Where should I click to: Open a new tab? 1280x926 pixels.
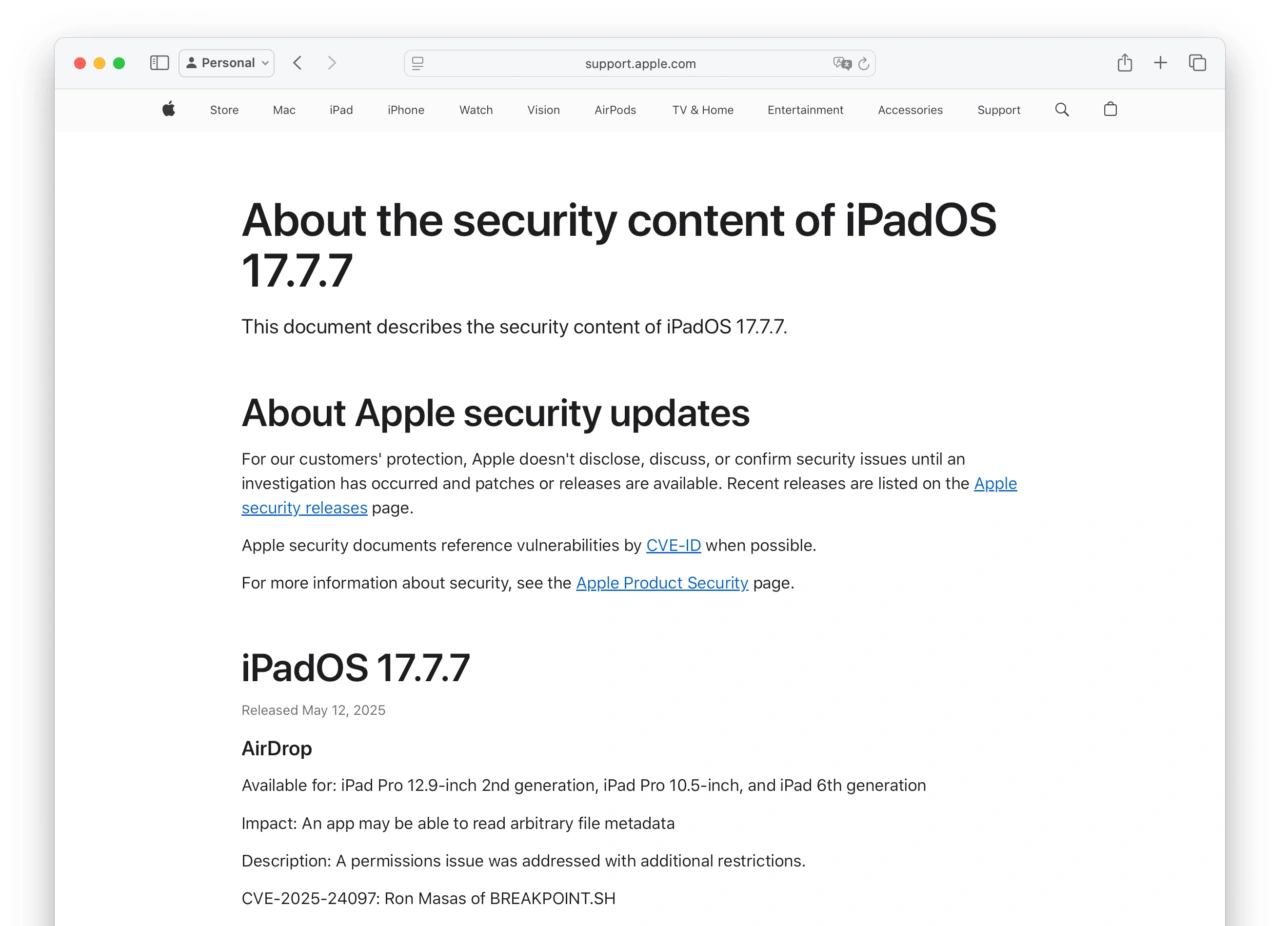(x=1160, y=63)
